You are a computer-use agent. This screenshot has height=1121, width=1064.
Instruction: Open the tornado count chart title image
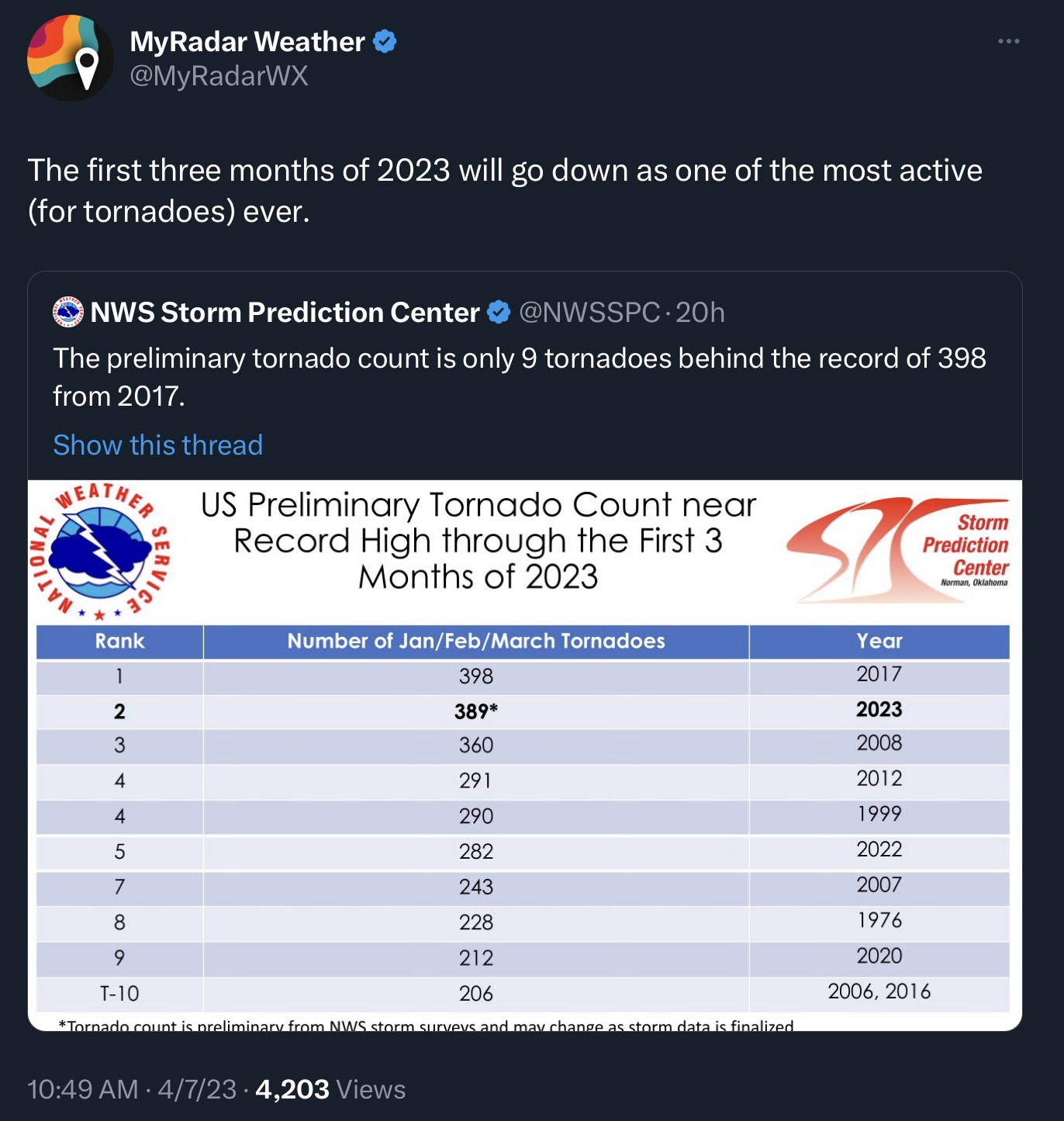[478, 541]
